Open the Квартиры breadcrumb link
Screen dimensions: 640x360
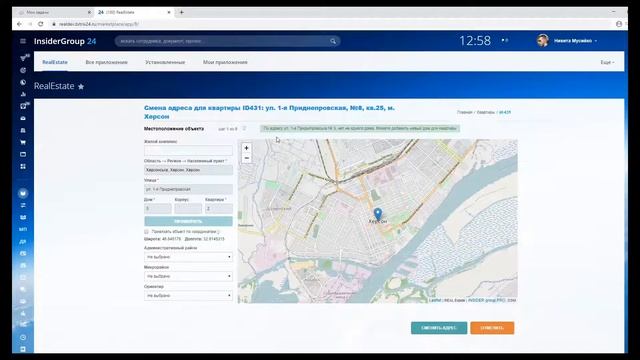(x=486, y=112)
